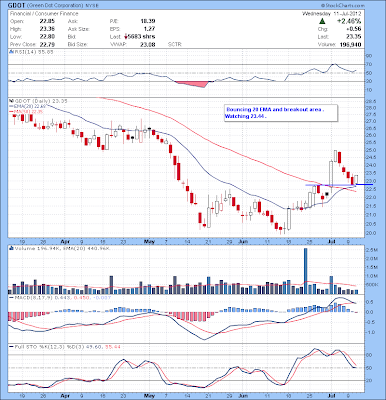Click the GDOT (Daily) candlestick legend icon
The image size is (386, 400).
coord(11,100)
